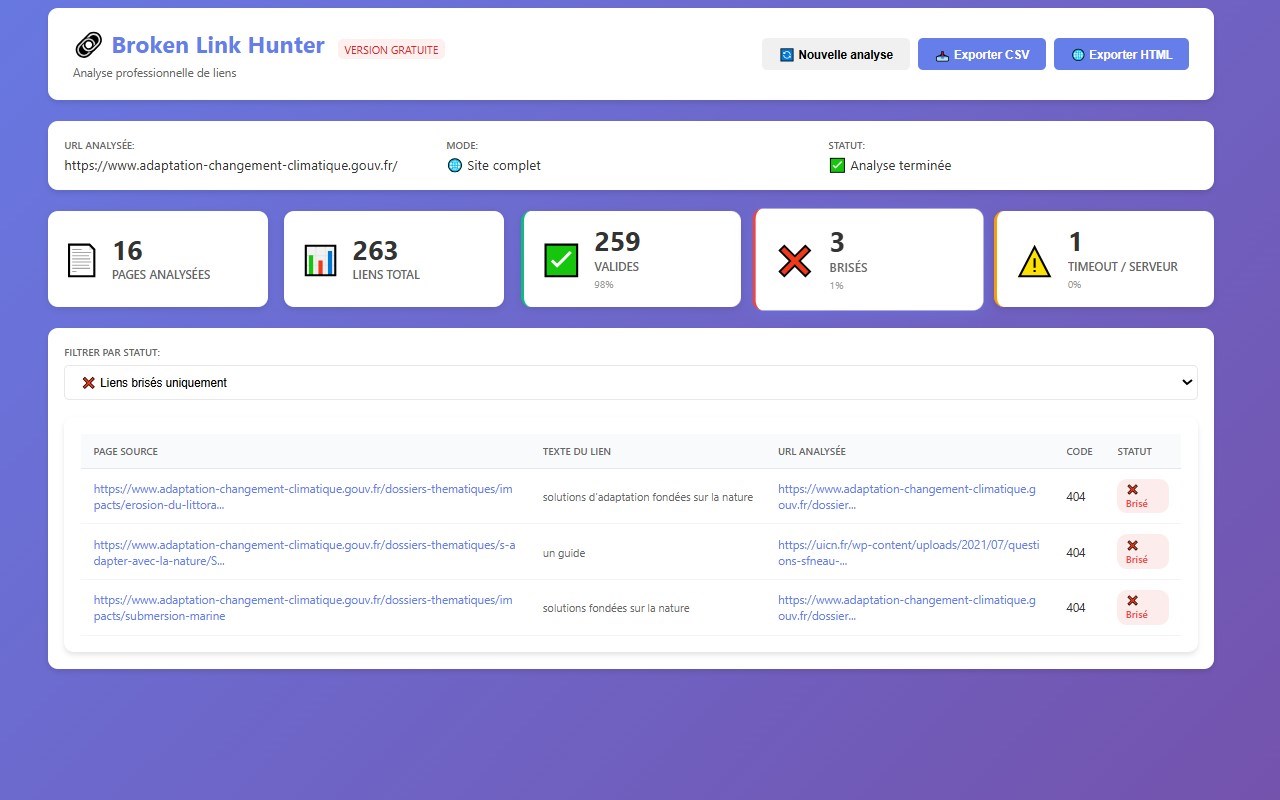
Task: Export results using Exporter CSV
Action: [x=982, y=54]
